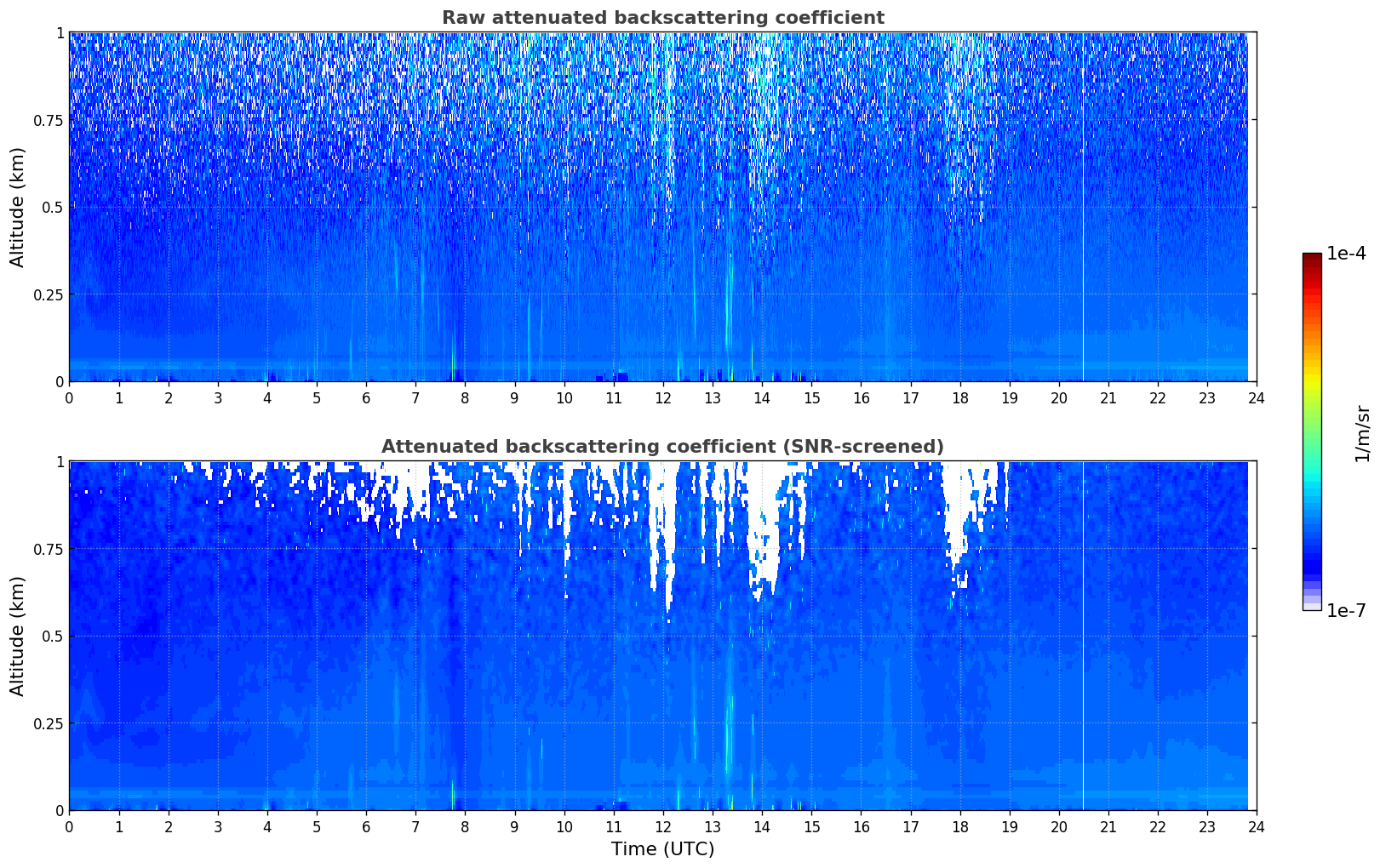Click the "5" time tick under the SNR-screened plot
The height and width of the screenshot is (868, 1380).
(x=317, y=826)
